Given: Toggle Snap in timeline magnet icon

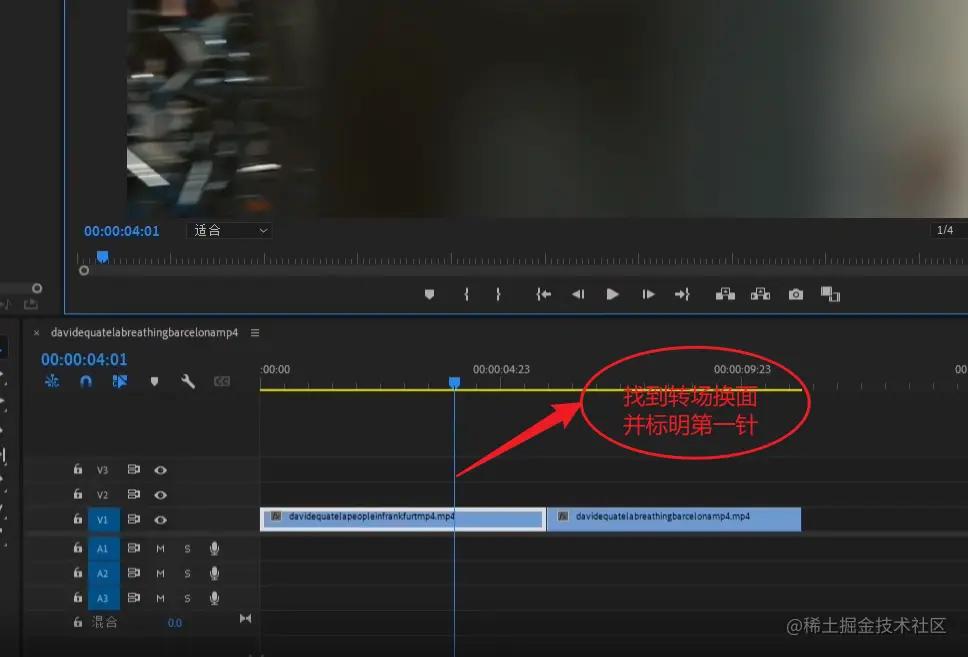Looking at the screenshot, I should (86, 382).
